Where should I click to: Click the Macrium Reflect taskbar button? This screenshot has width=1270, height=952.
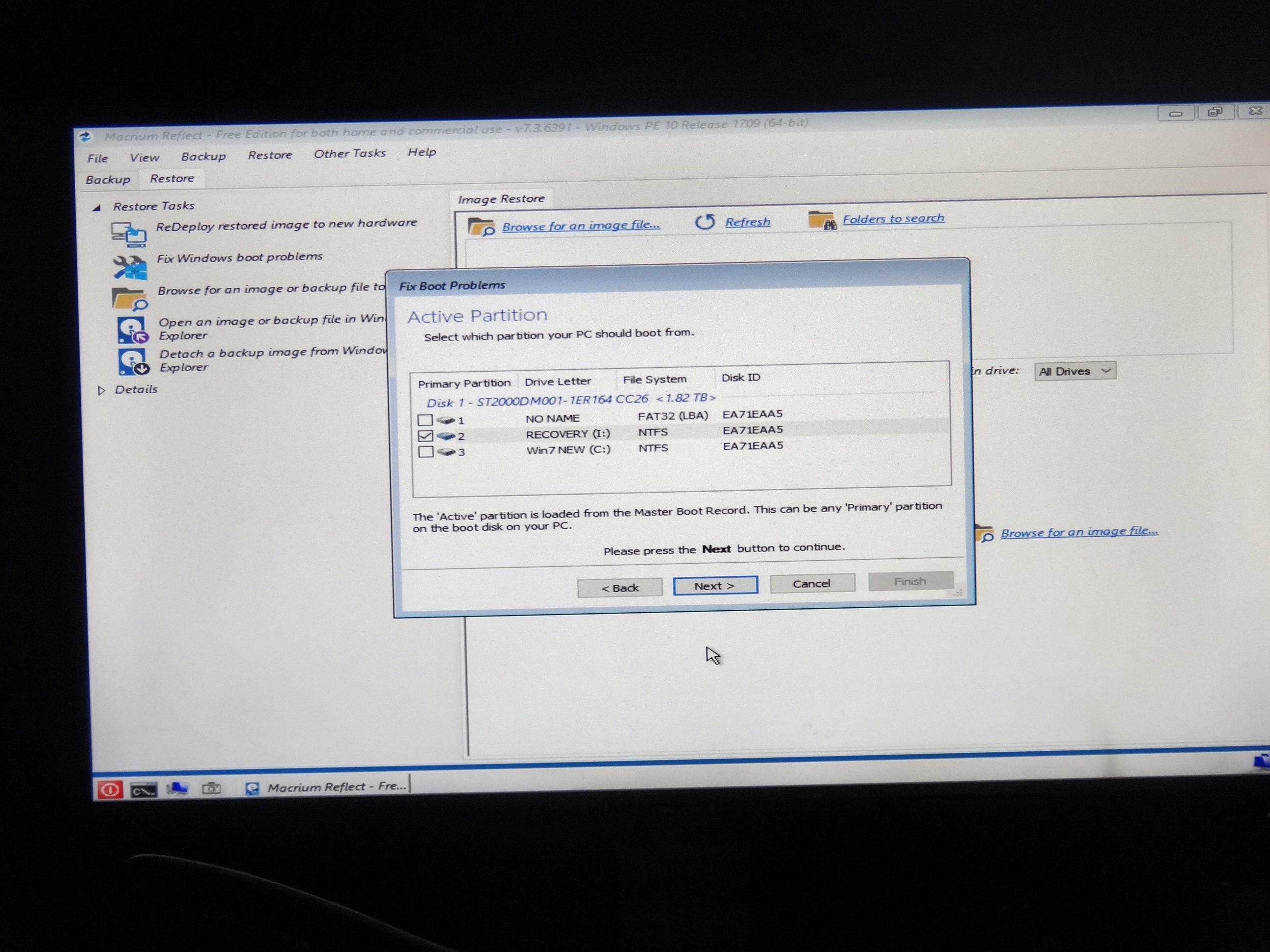tap(327, 787)
